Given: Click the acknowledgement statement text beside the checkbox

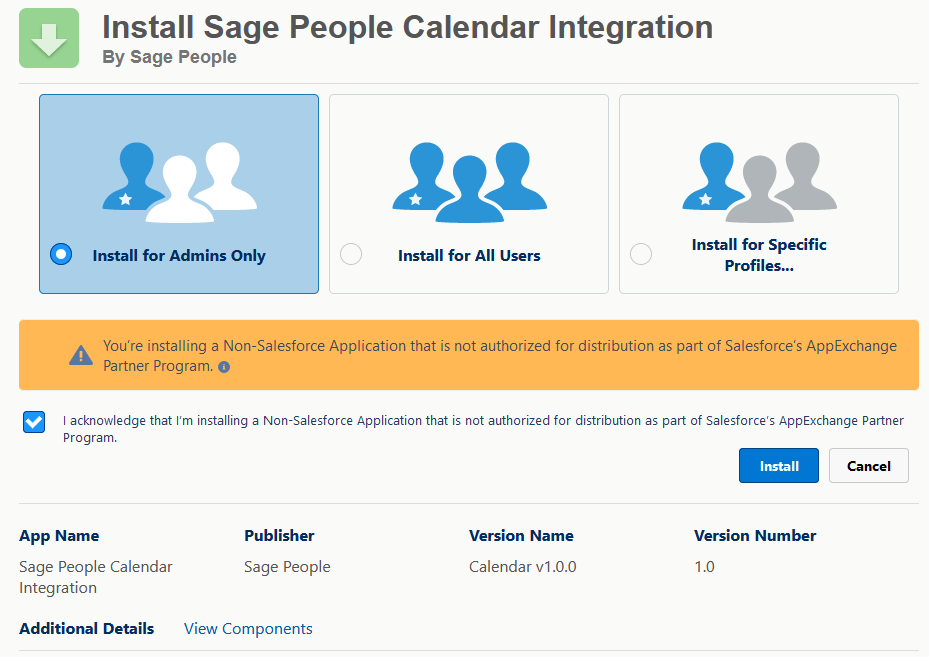Looking at the screenshot, I should coord(480,421).
